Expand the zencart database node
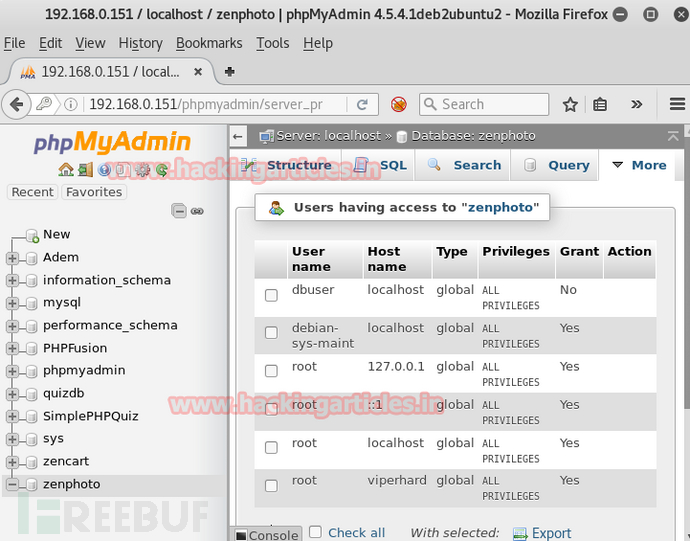The image size is (690, 541). [x=12, y=462]
